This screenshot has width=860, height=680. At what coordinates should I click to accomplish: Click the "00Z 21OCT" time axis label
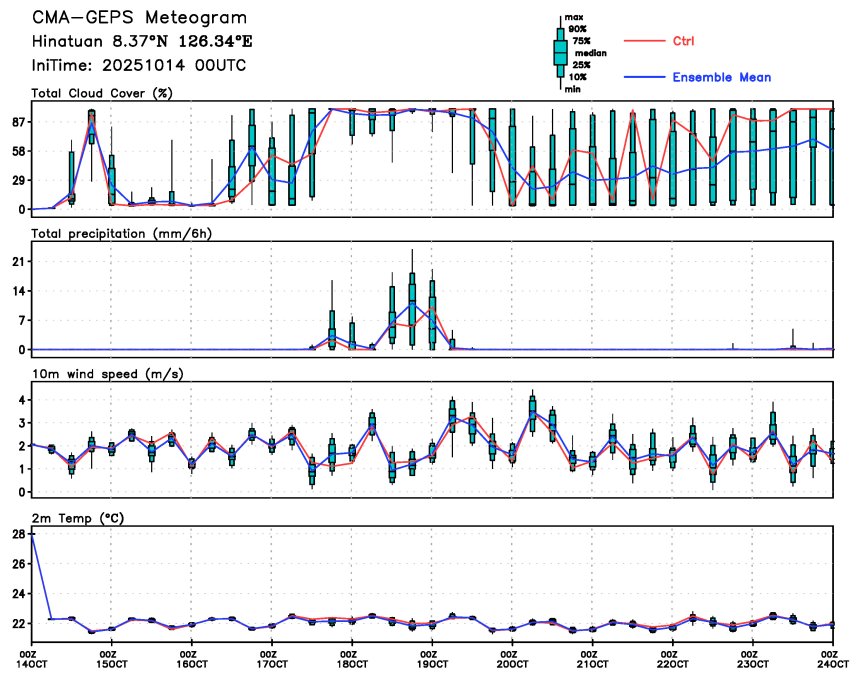(x=592, y=659)
